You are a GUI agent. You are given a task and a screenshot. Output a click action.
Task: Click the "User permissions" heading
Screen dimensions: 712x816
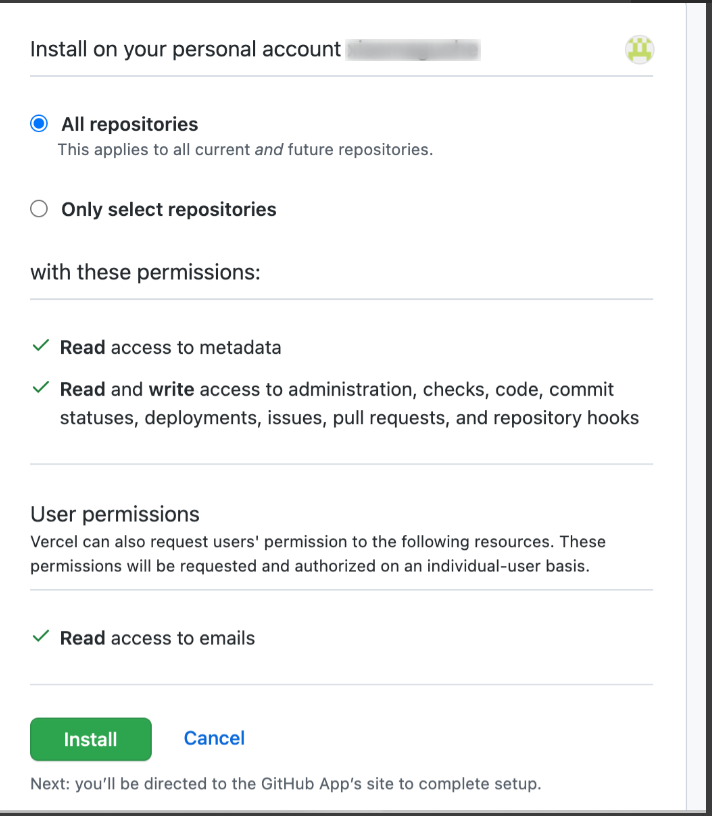pos(115,514)
